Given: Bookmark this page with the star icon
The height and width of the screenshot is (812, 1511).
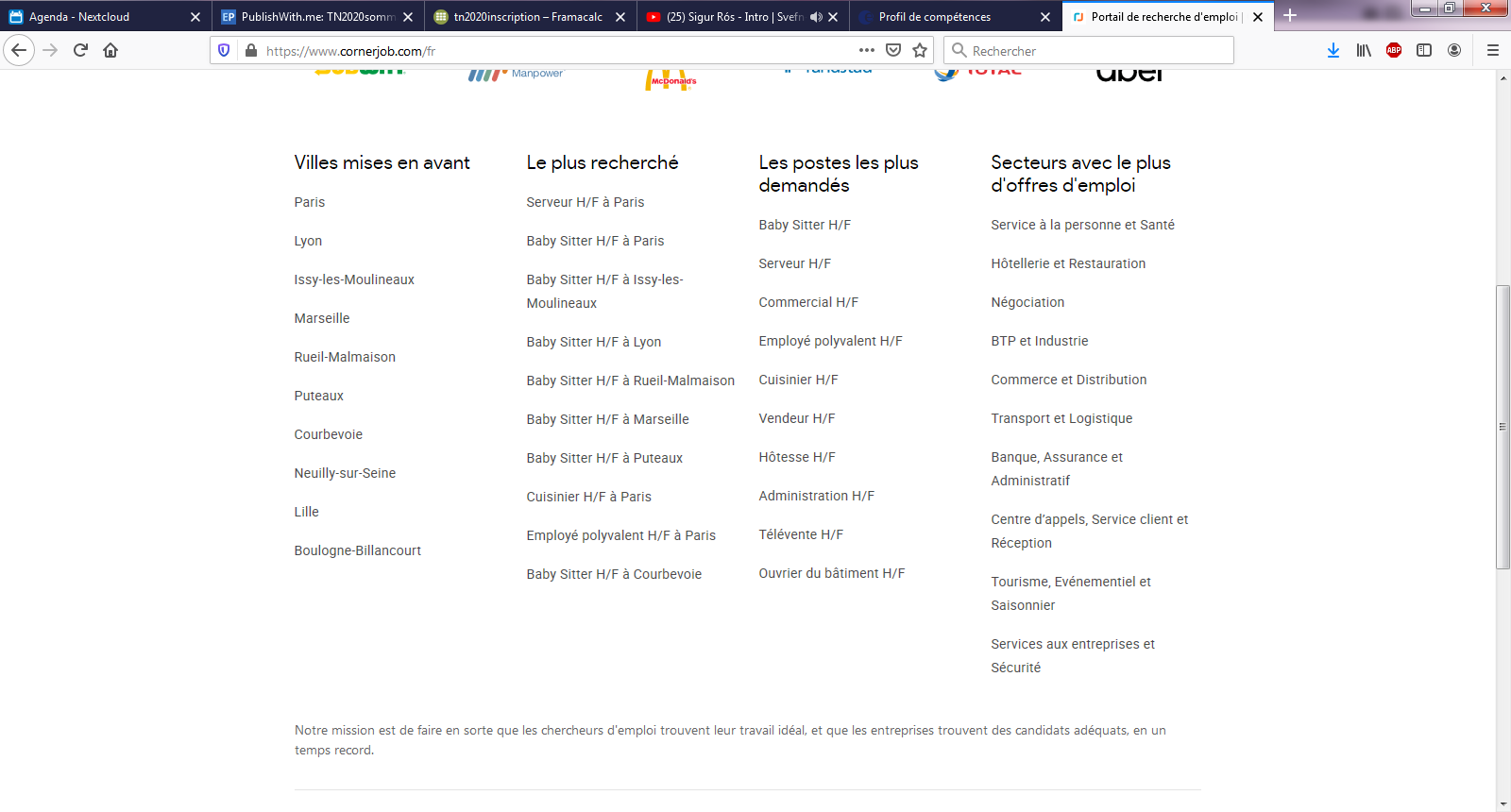Looking at the screenshot, I should click(920, 50).
